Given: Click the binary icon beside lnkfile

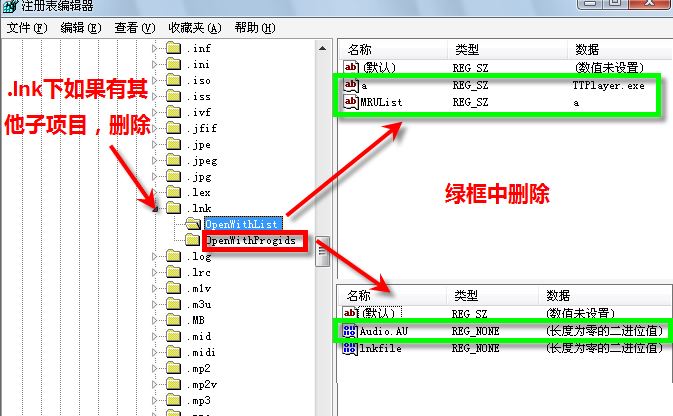Looking at the screenshot, I should click(x=350, y=348).
